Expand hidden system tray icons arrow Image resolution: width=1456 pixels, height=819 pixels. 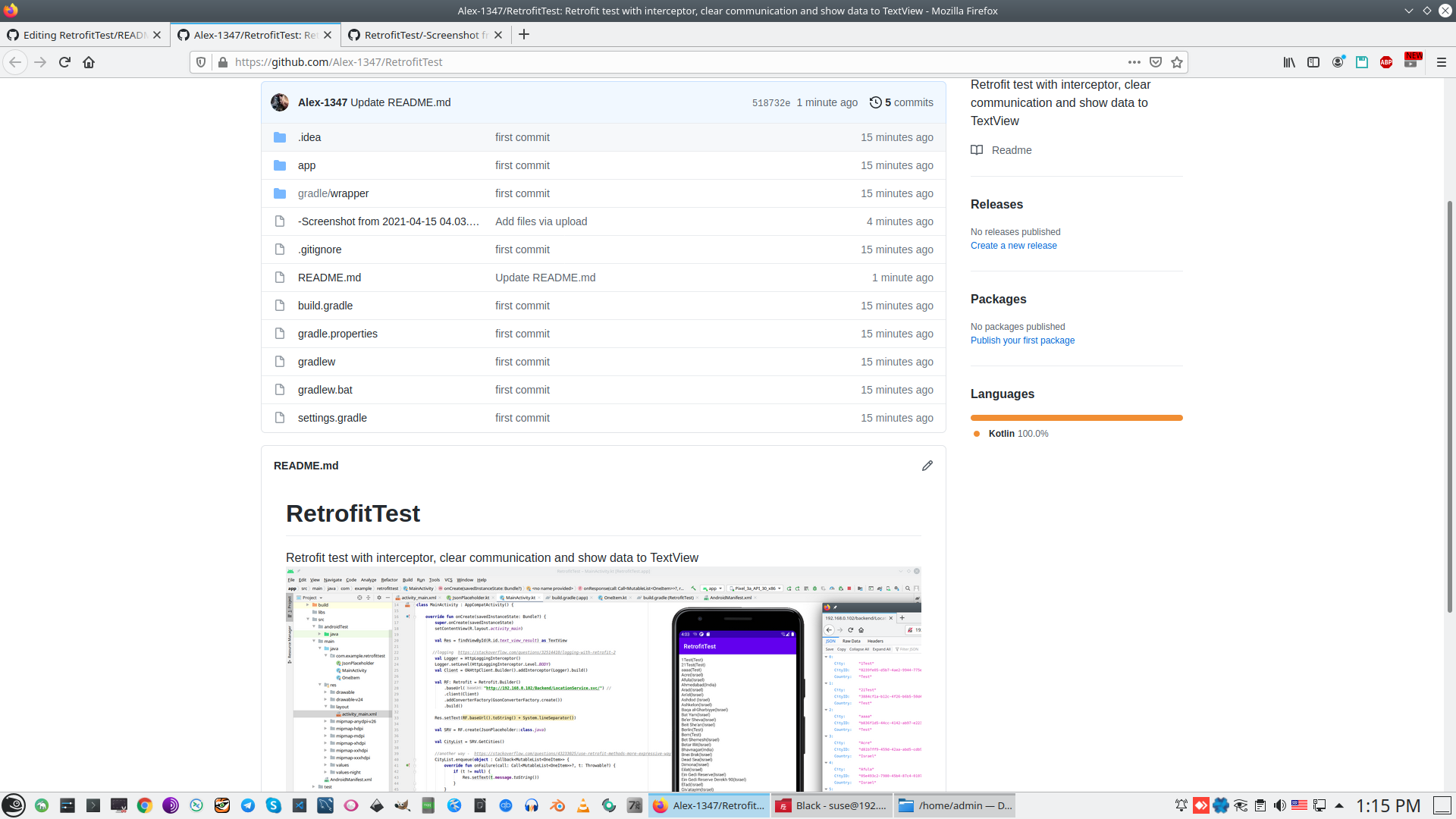click(x=1338, y=805)
